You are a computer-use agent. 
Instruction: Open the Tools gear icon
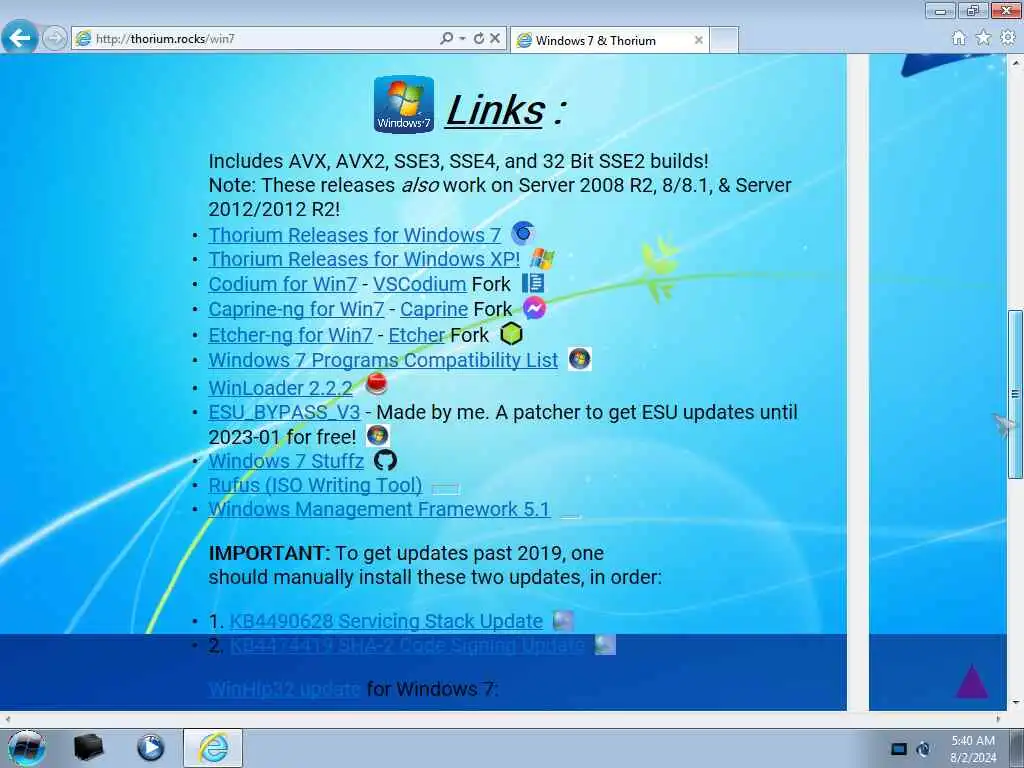(x=1008, y=38)
